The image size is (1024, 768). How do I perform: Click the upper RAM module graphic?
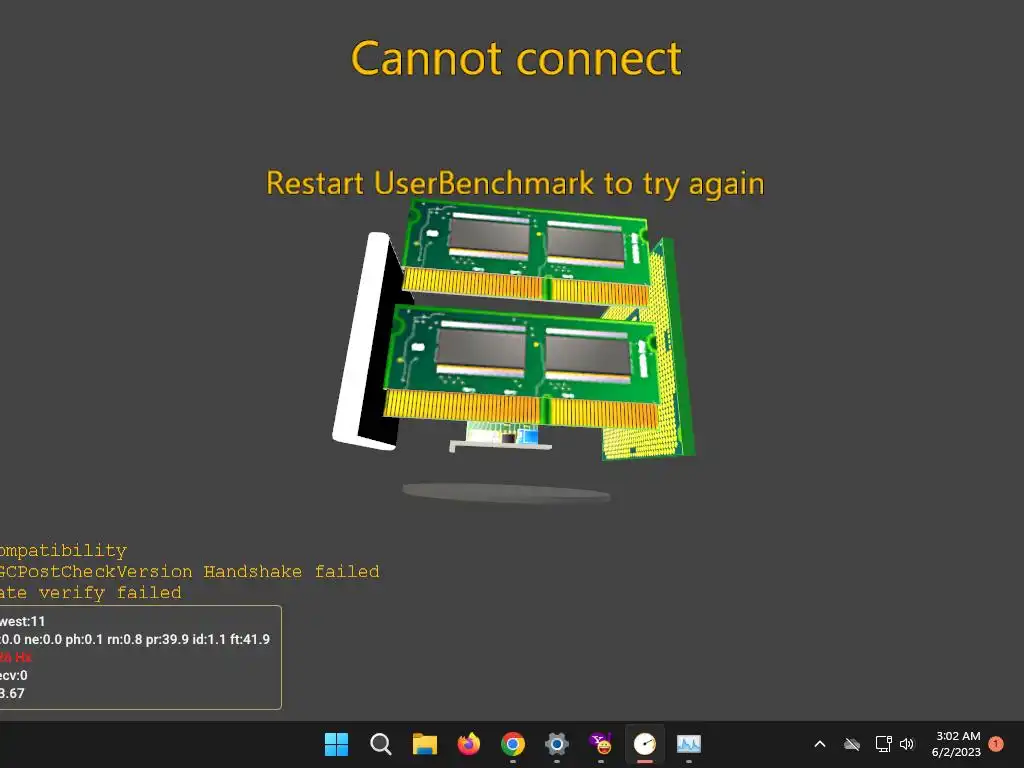point(526,253)
